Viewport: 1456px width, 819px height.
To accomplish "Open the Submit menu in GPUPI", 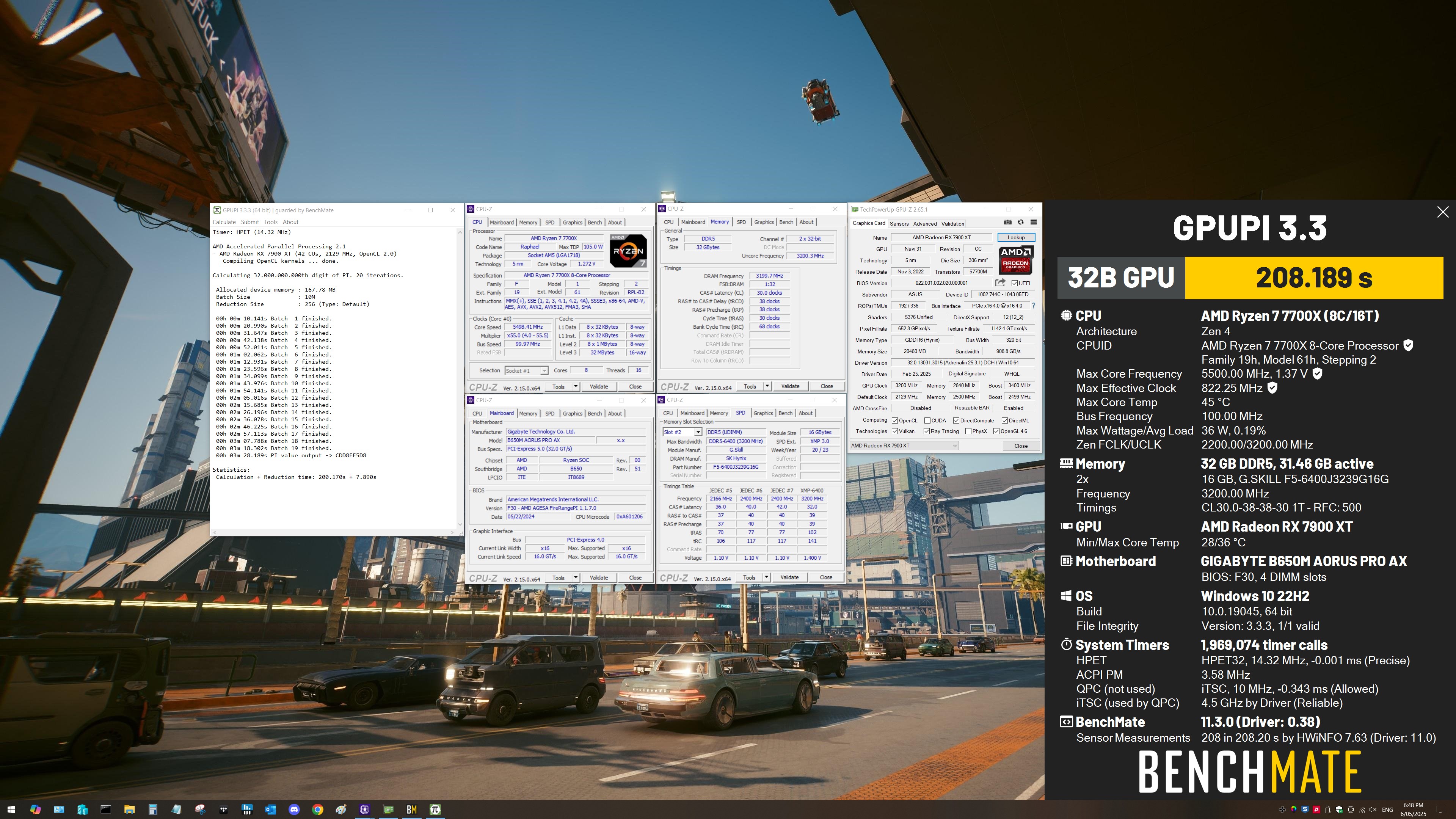I will 250,222.
